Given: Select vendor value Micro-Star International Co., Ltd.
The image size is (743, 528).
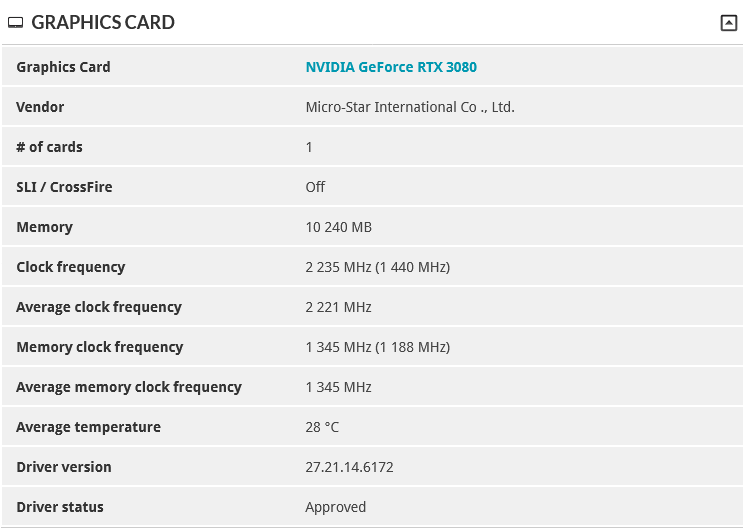Looking at the screenshot, I should pos(410,107).
